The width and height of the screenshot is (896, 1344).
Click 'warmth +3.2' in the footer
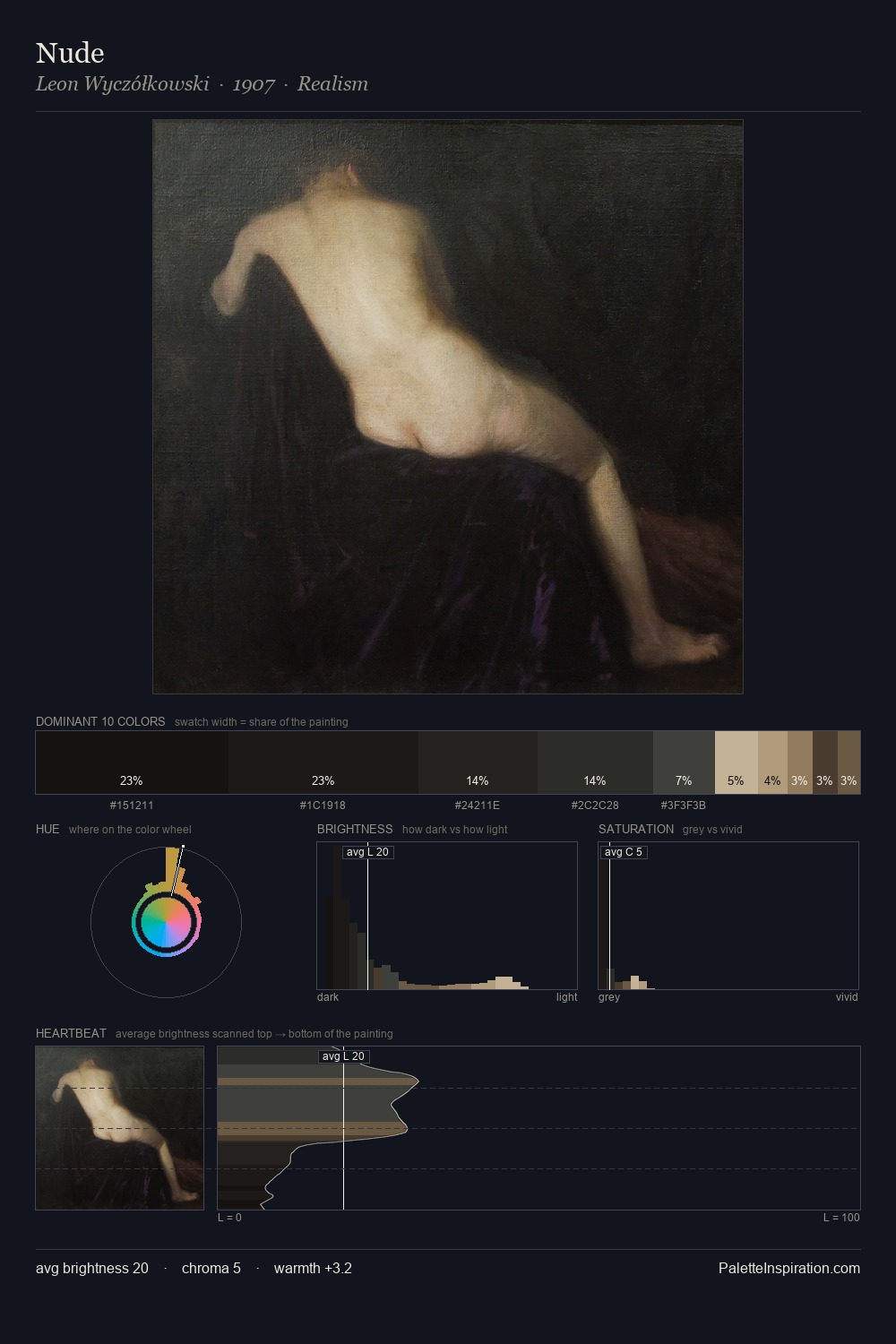click(x=313, y=1268)
